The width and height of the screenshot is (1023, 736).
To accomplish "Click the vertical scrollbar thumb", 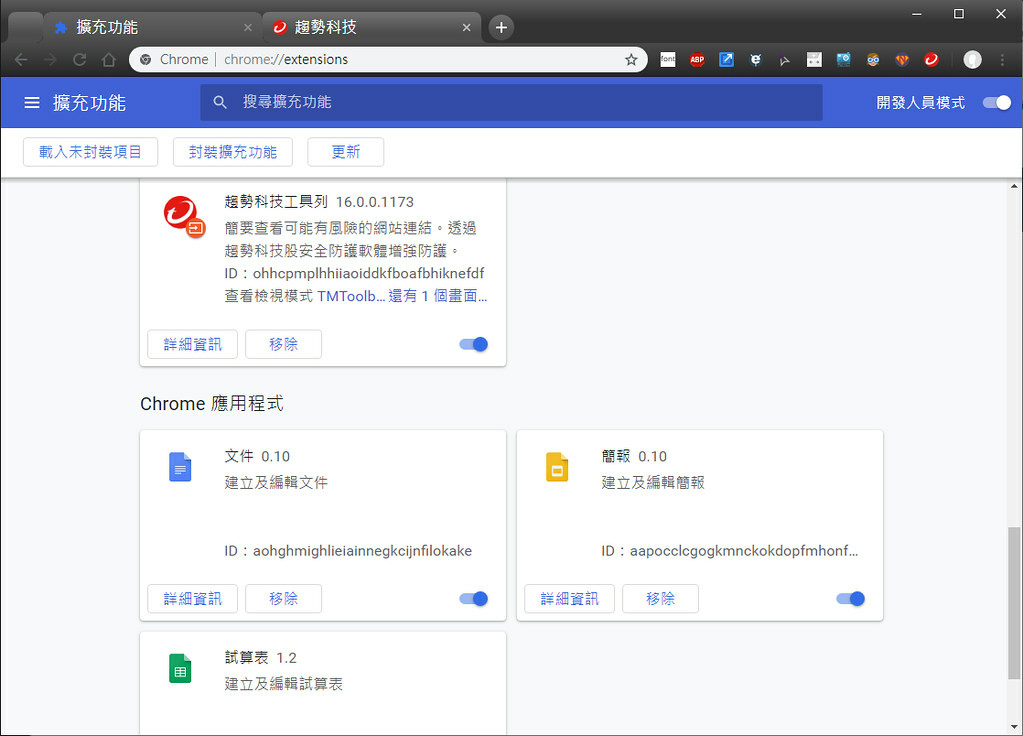I will point(1013,602).
